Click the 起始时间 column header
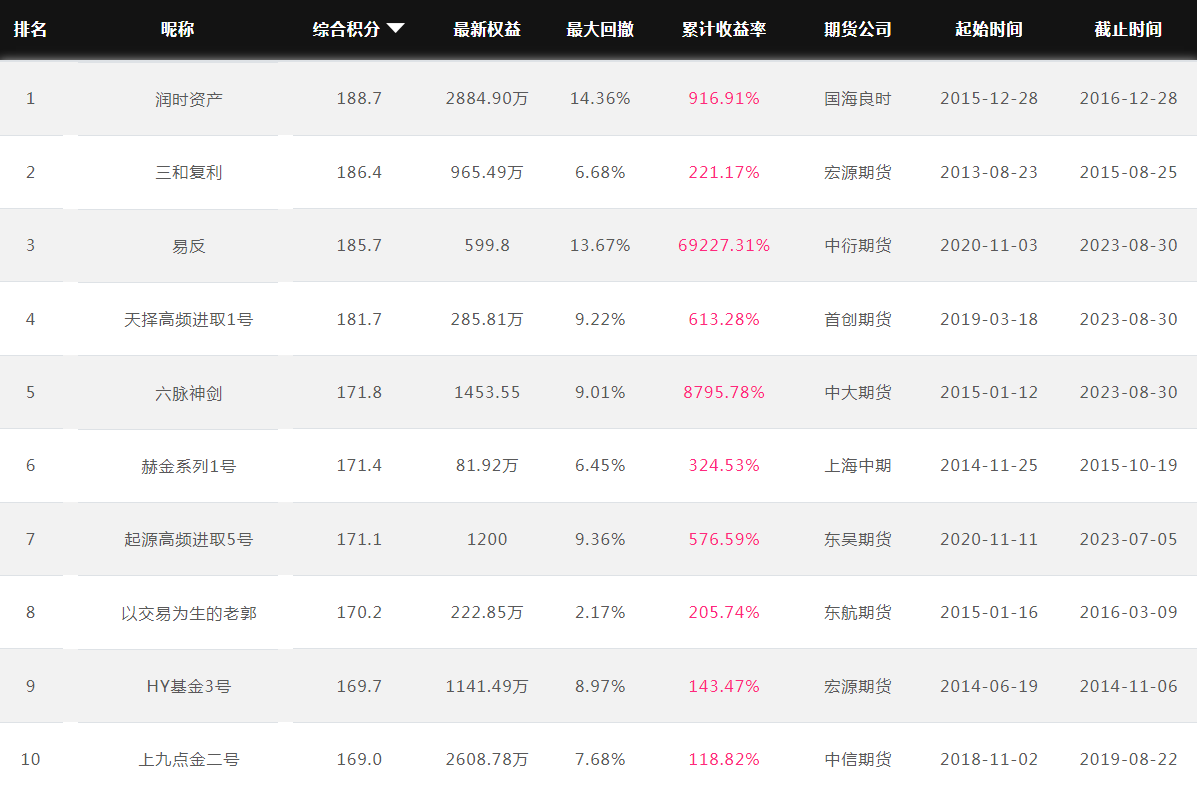This screenshot has width=1197, height=792. tap(989, 29)
